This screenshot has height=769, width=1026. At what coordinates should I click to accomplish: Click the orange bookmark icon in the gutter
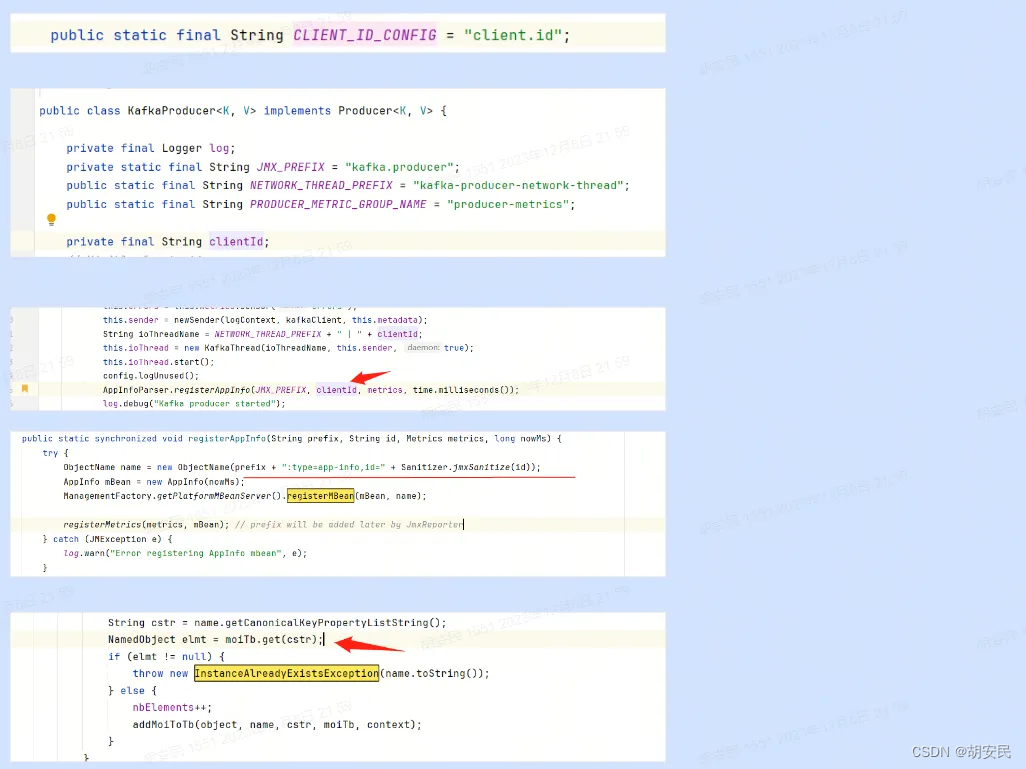click(x=25, y=389)
